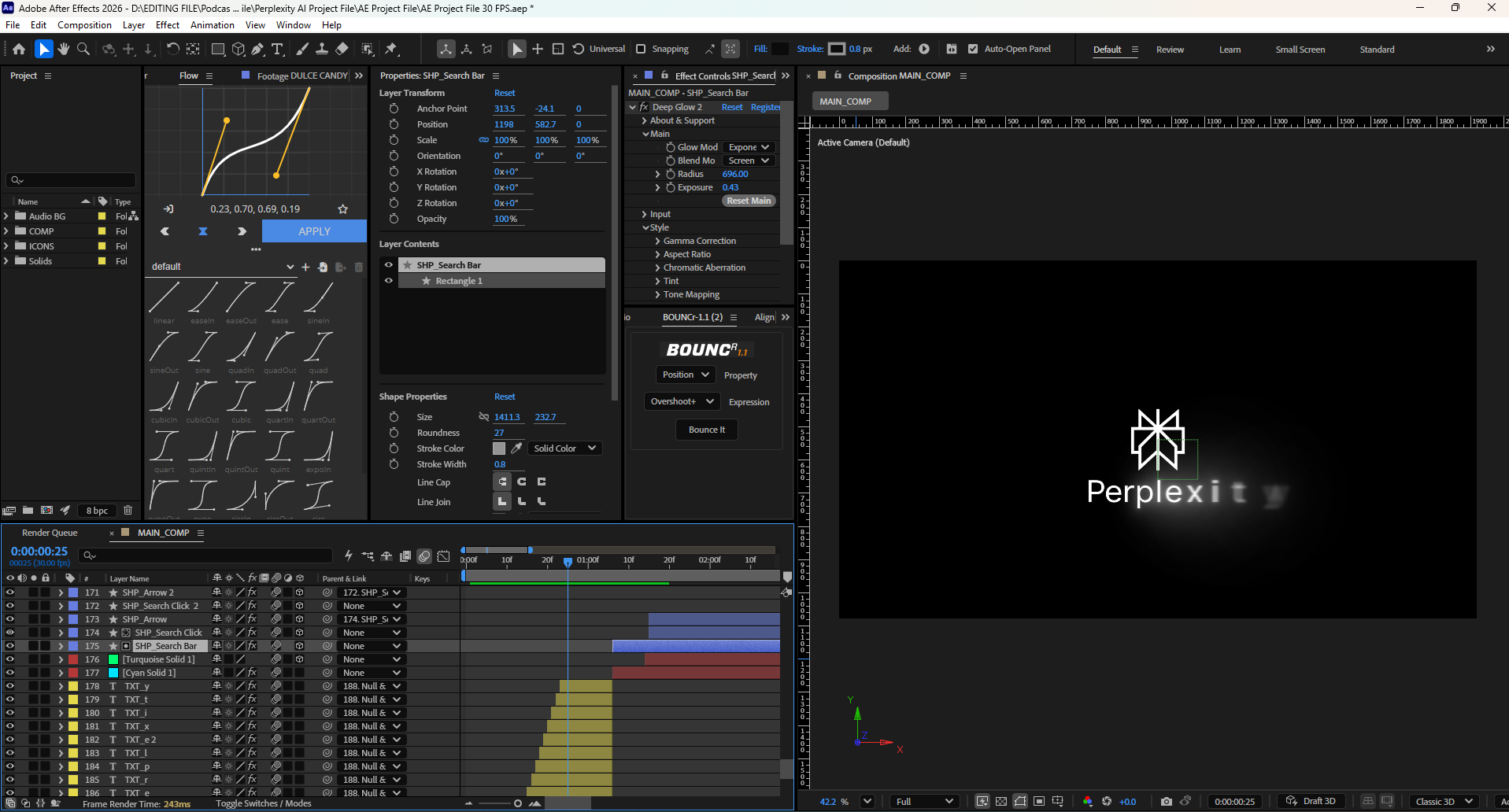Open the Solid Color stroke type dropdown
This screenshot has height=812, width=1509.
click(x=564, y=448)
